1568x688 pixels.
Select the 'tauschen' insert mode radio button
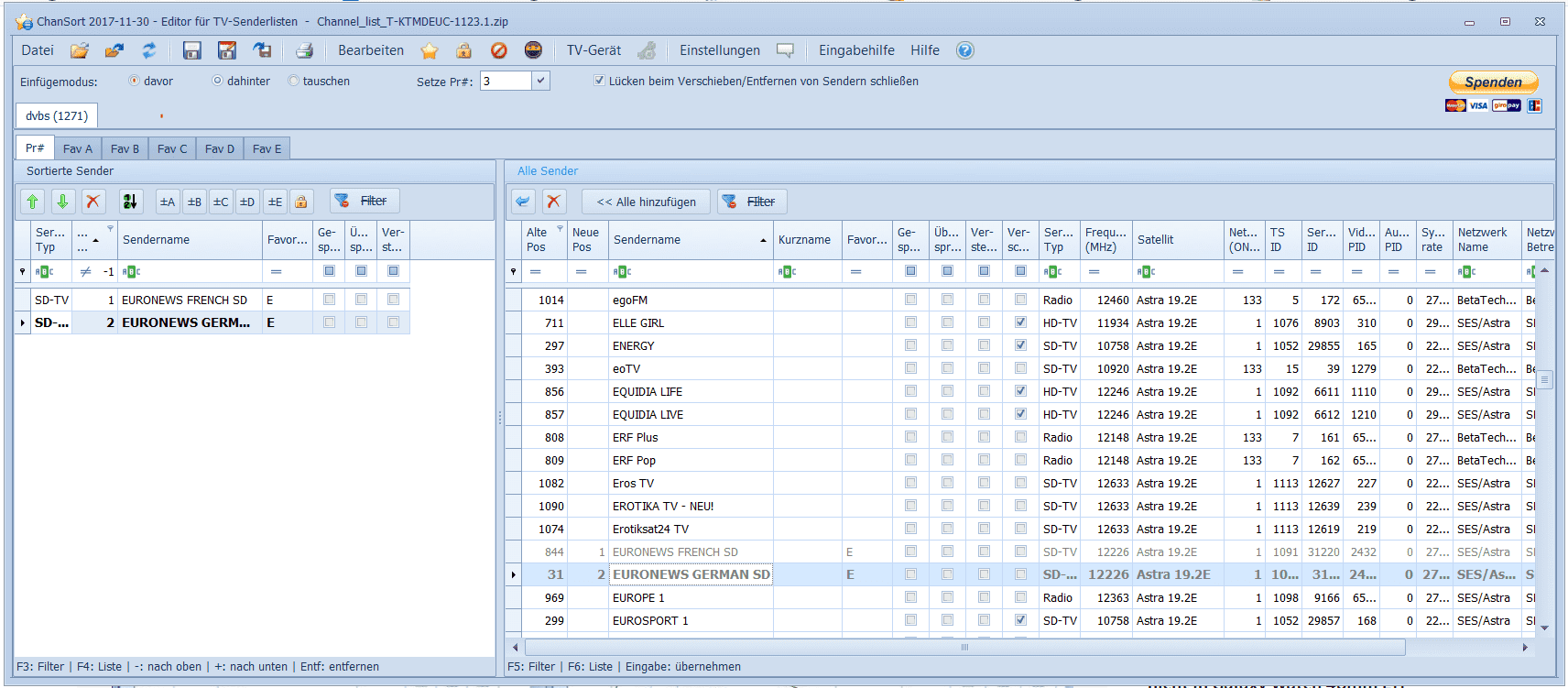click(294, 81)
